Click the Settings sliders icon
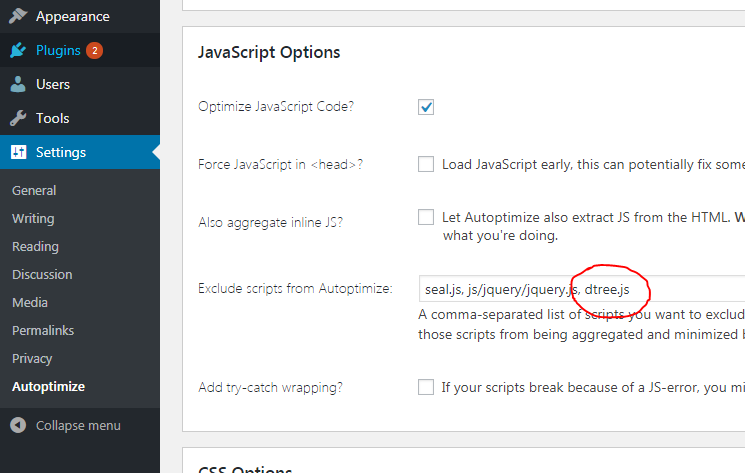 [19, 152]
